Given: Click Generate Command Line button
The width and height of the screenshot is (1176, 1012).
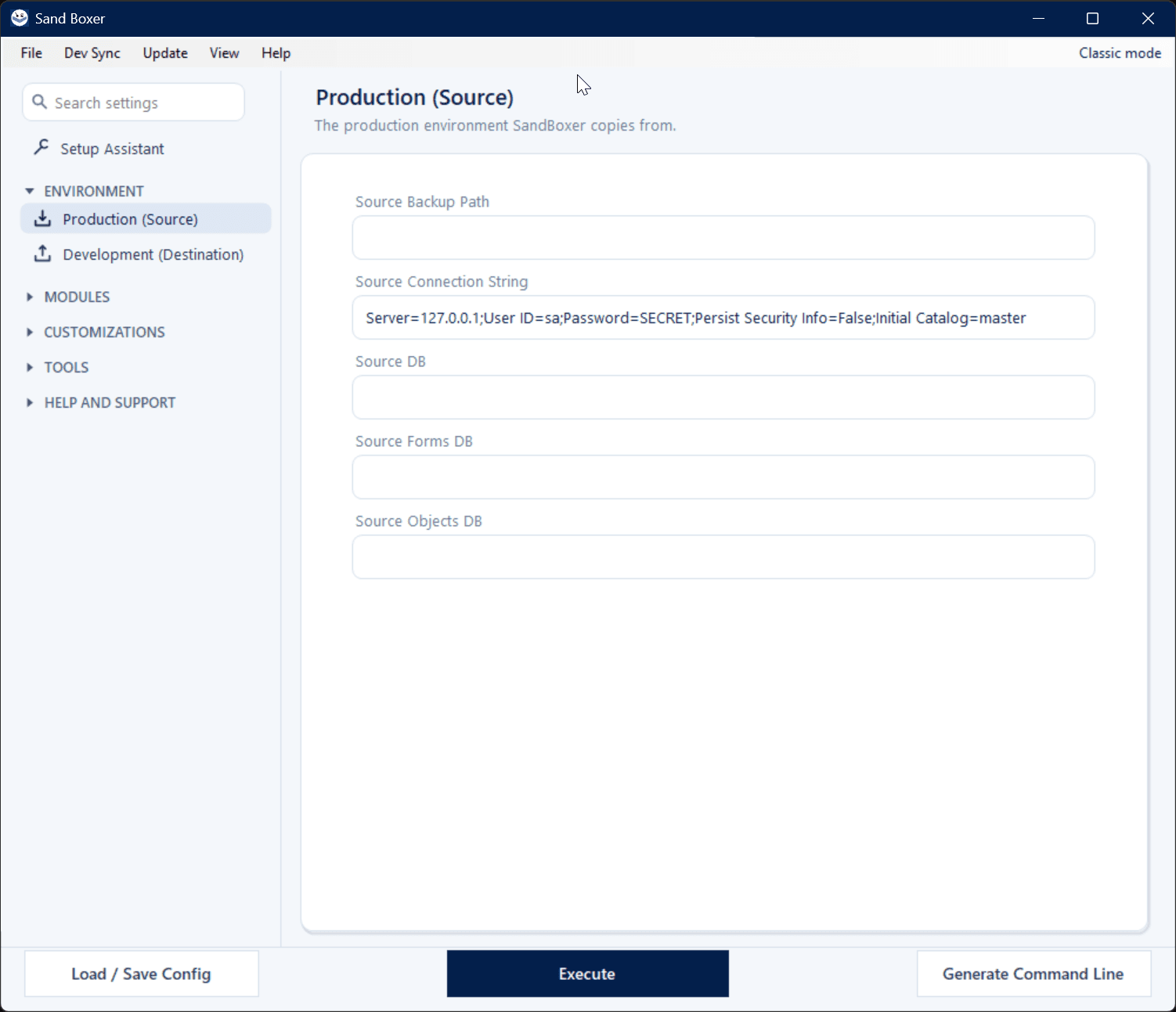Looking at the screenshot, I should pyautogui.click(x=1034, y=974).
